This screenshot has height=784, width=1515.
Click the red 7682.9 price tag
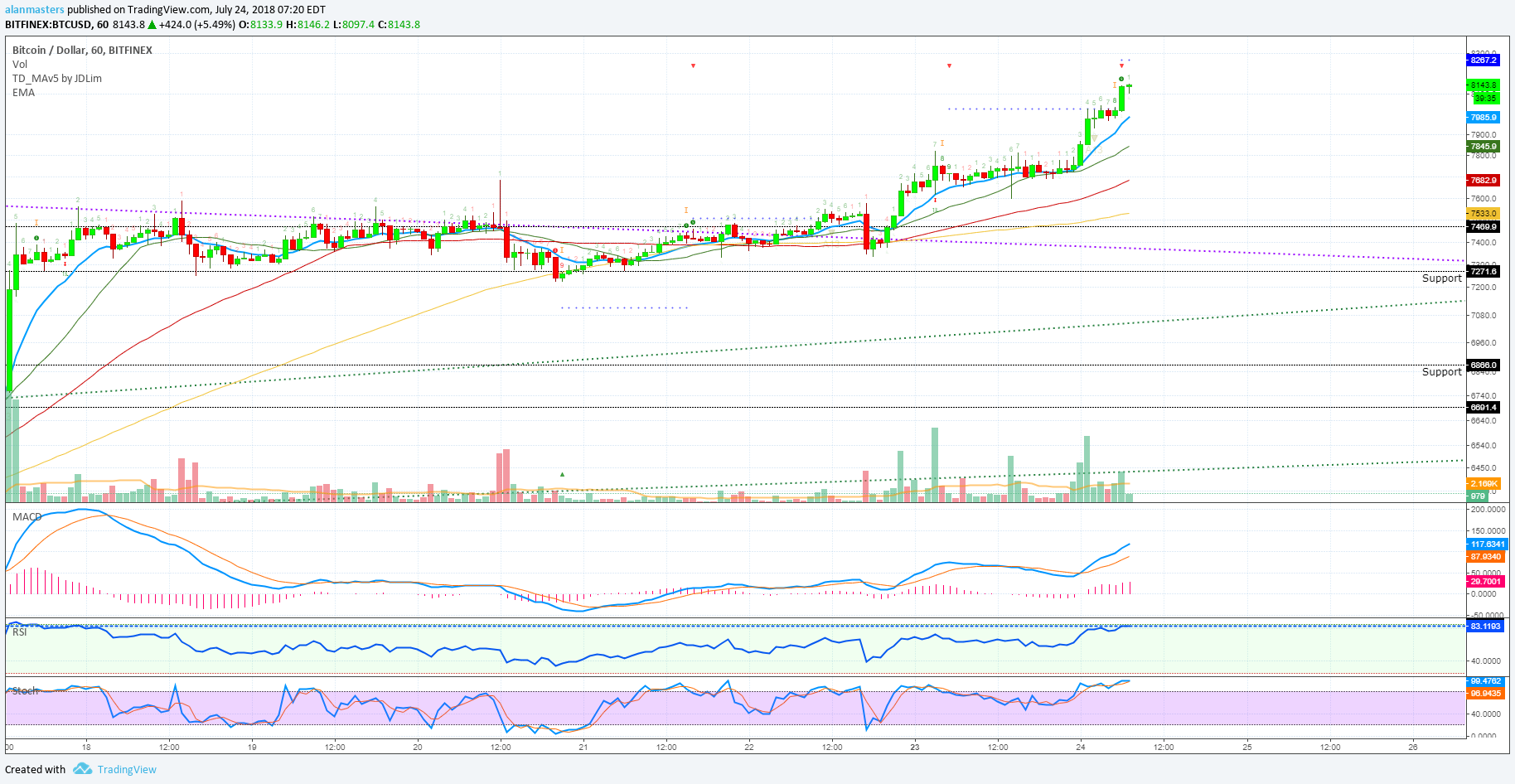[1484, 180]
